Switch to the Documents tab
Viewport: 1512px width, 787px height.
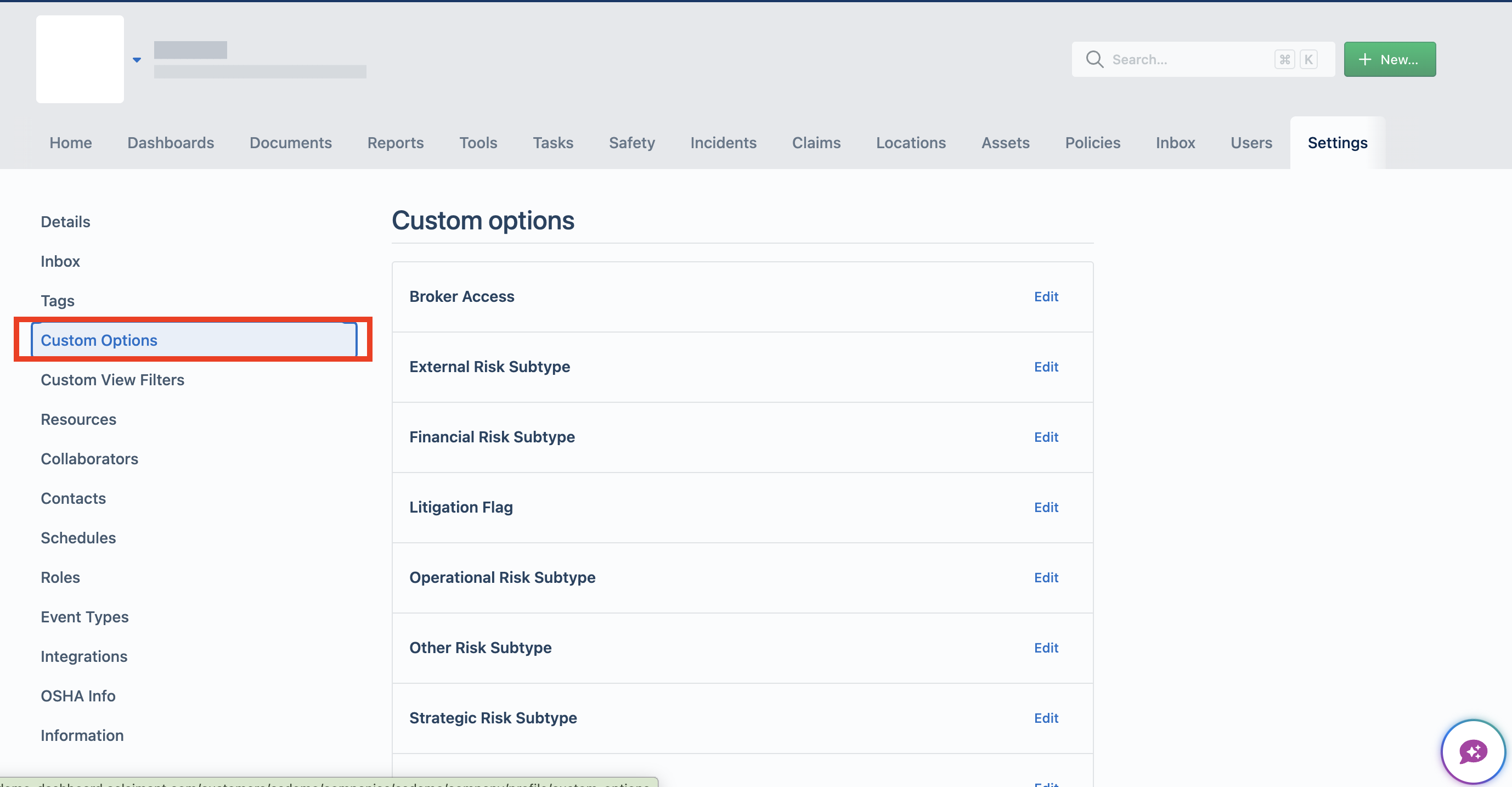291,143
